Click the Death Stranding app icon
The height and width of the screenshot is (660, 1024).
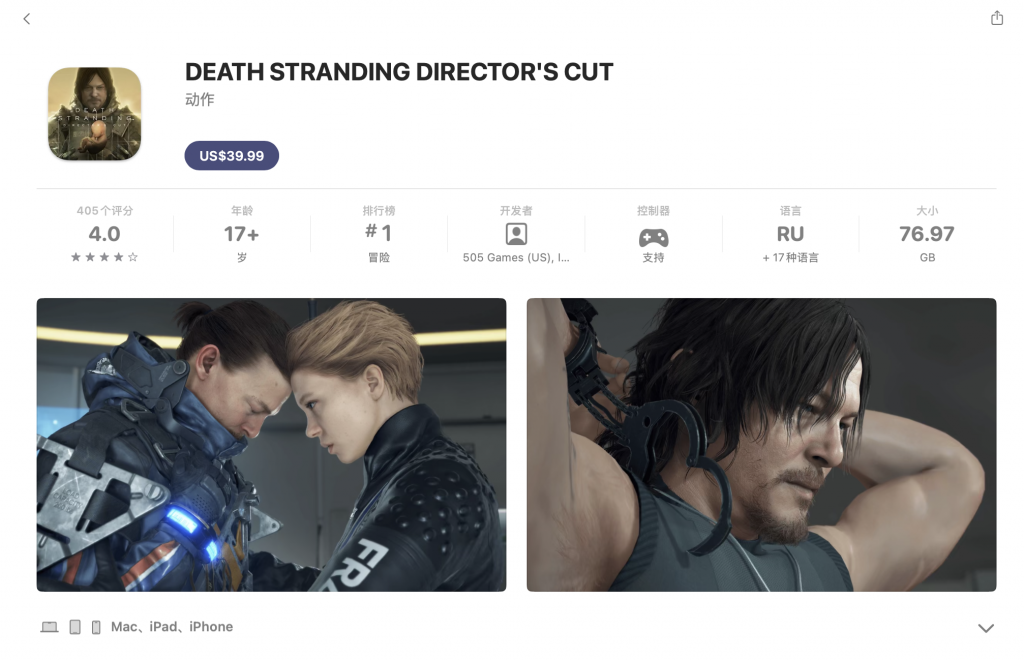tap(95, 114)
